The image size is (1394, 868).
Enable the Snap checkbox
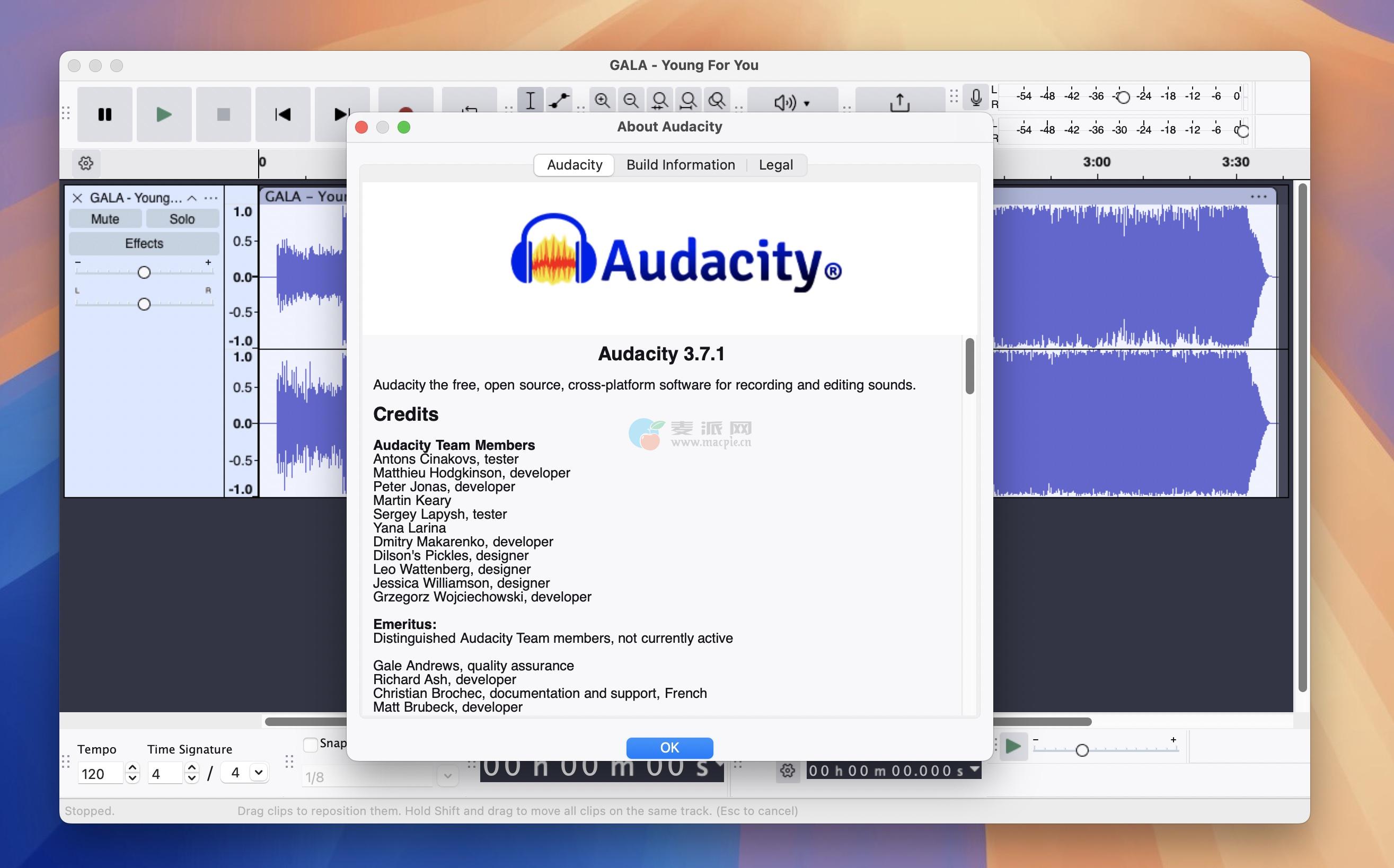click(310, 744)
